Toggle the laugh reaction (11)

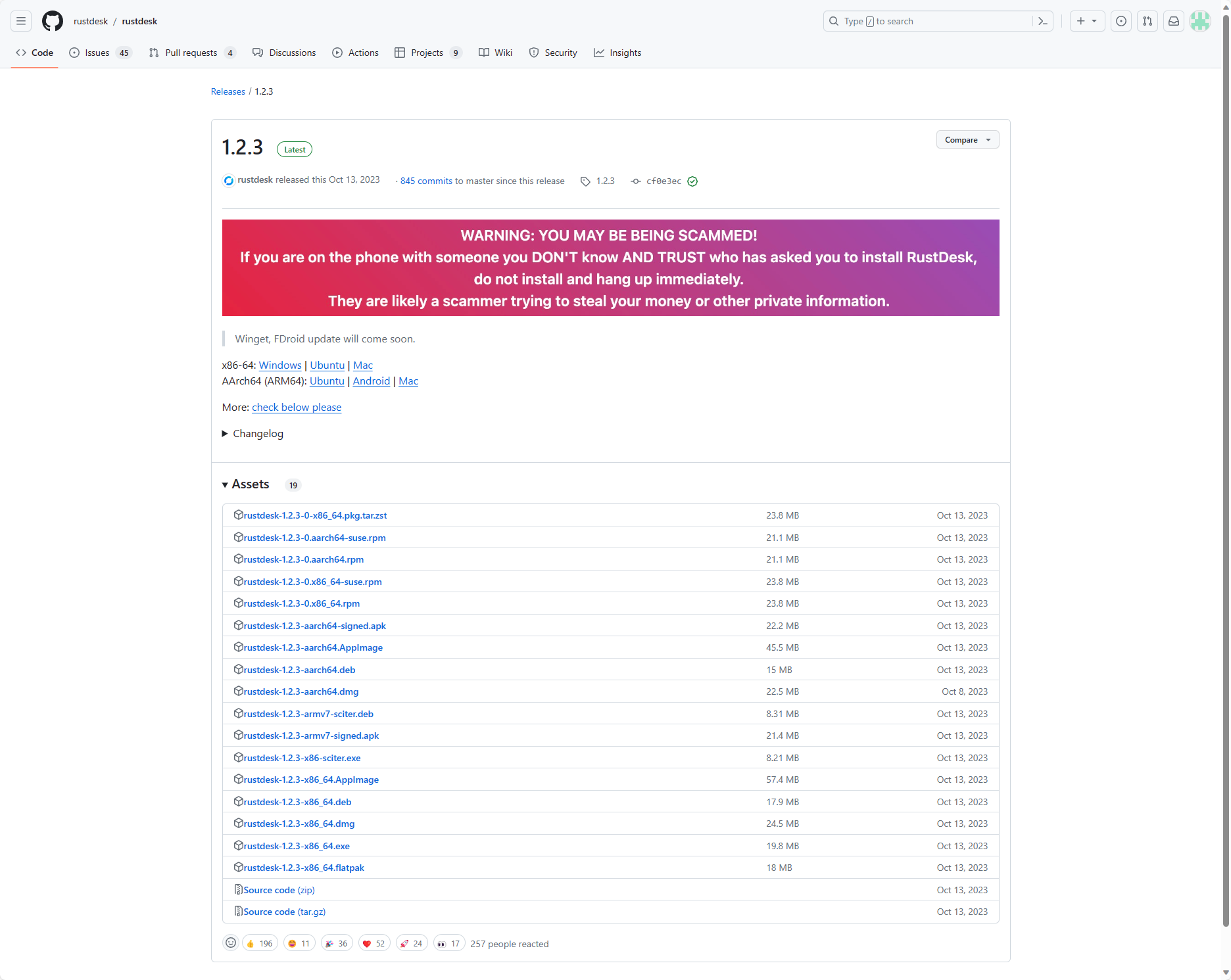click(x=299, y=943)
